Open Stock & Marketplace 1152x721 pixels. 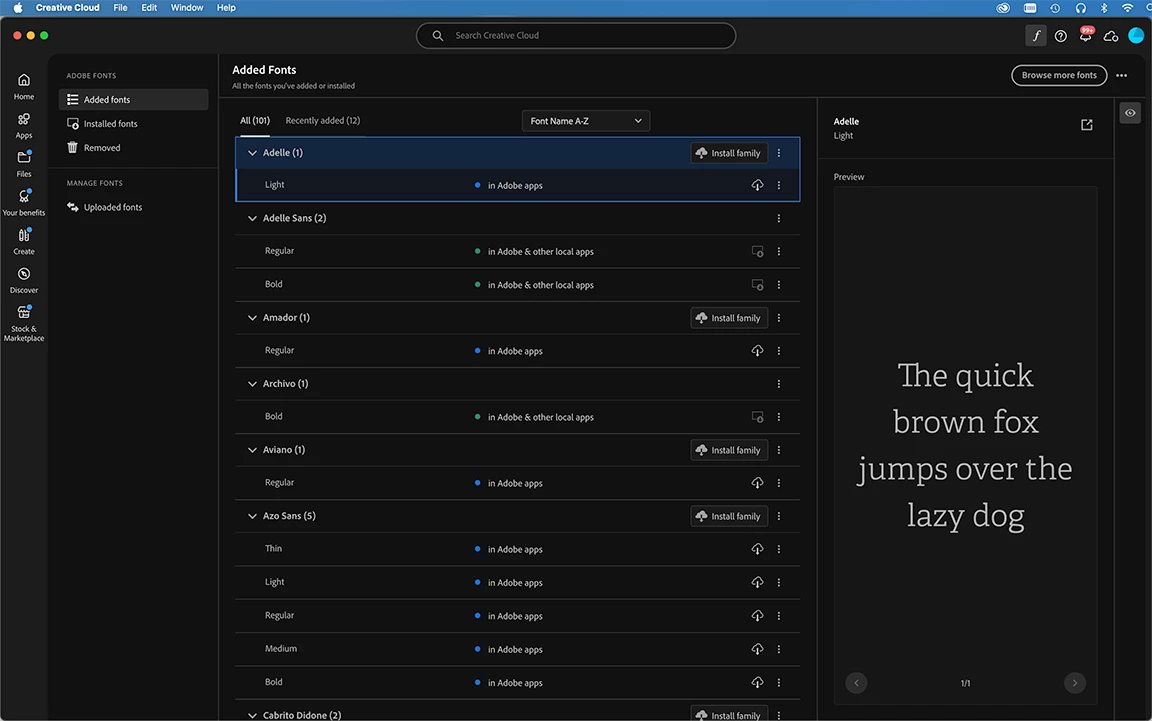(x=24, y=323)
